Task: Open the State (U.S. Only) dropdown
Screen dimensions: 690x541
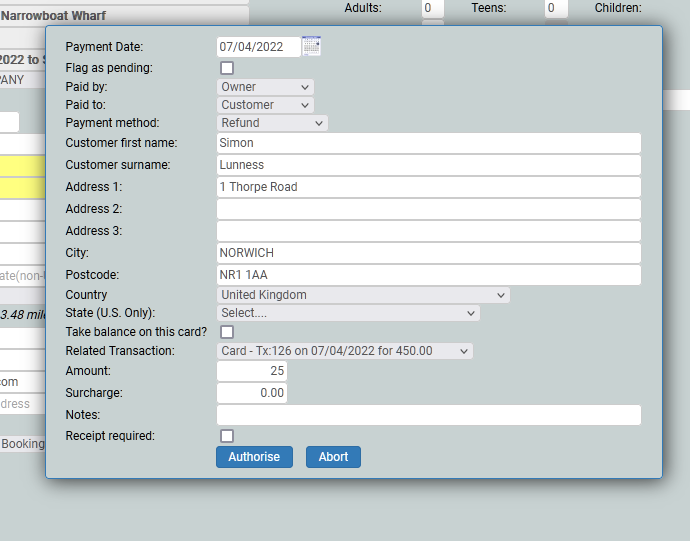Action: point(348,313)
